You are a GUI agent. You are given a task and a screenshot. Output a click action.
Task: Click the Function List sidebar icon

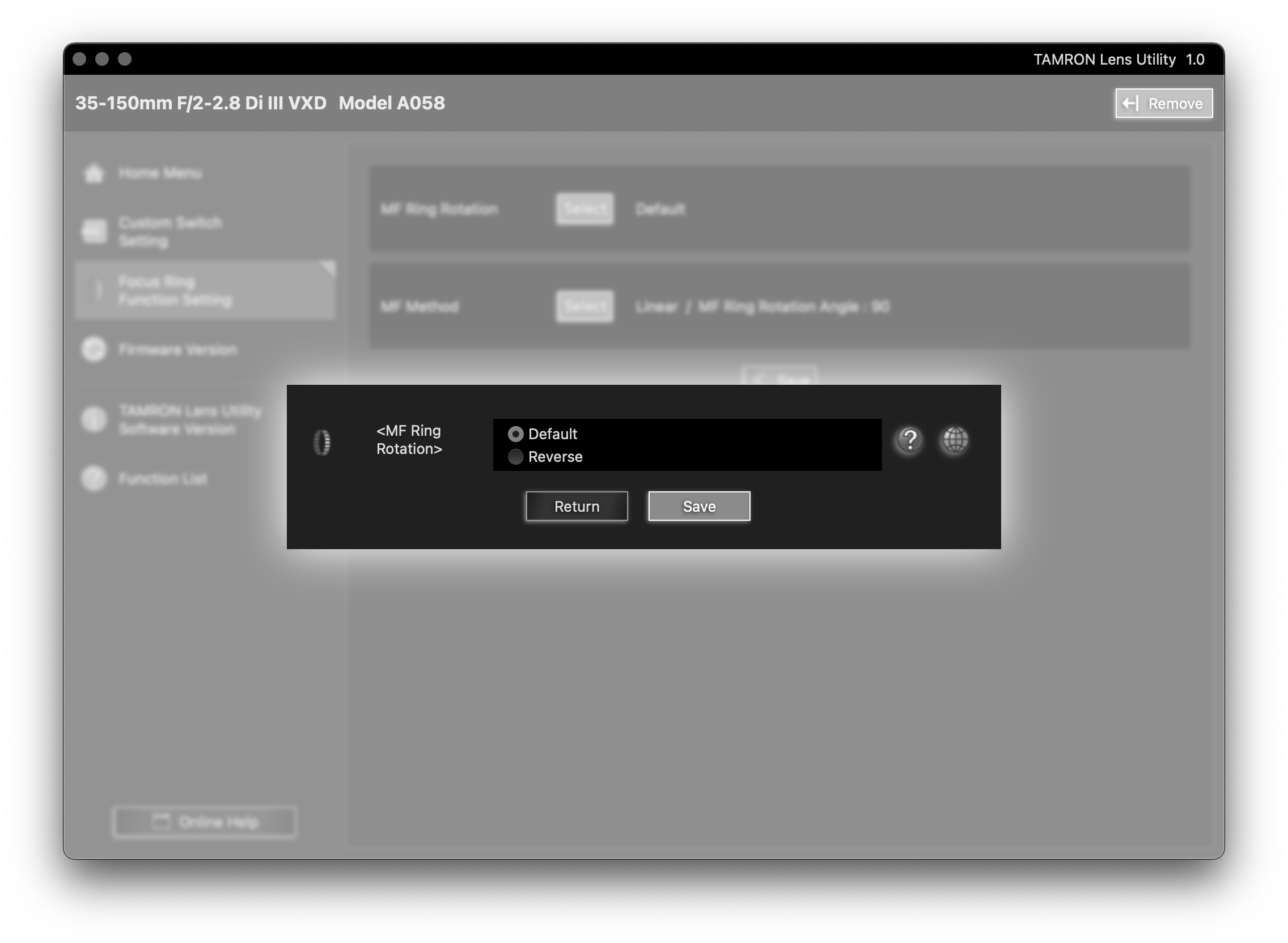coord(94,478)
